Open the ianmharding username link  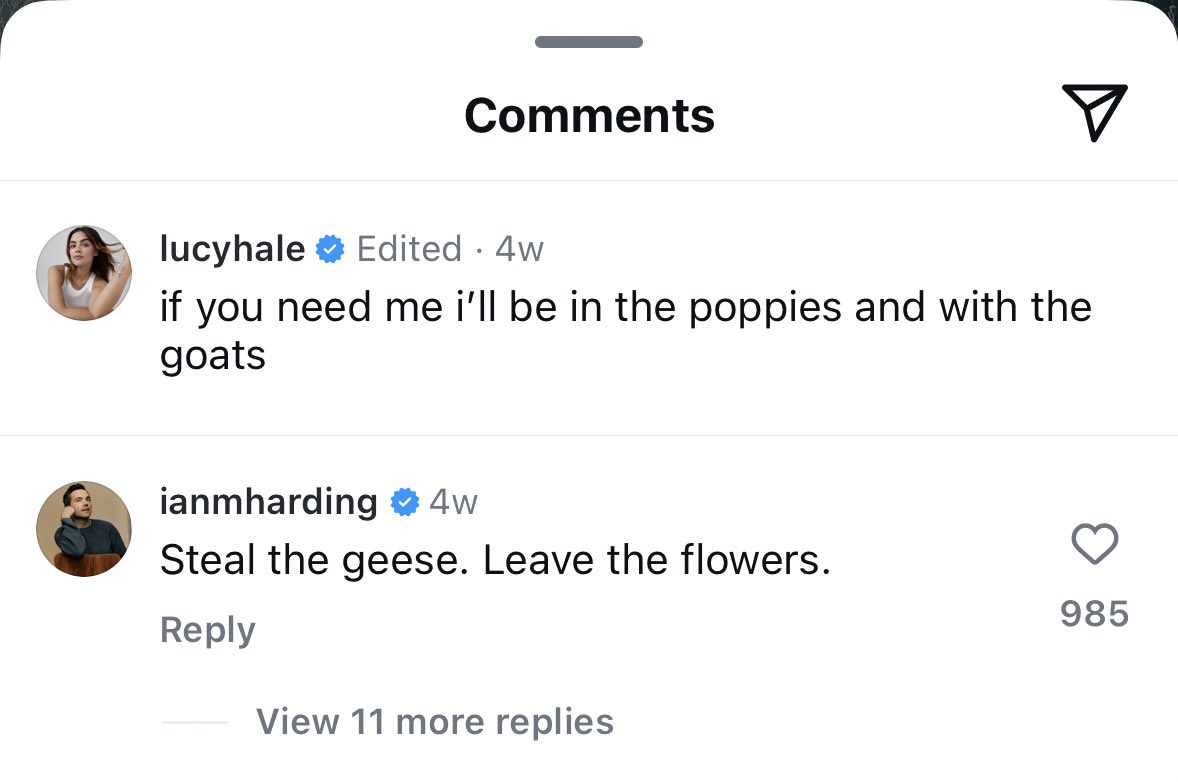(x=268, y=502)
